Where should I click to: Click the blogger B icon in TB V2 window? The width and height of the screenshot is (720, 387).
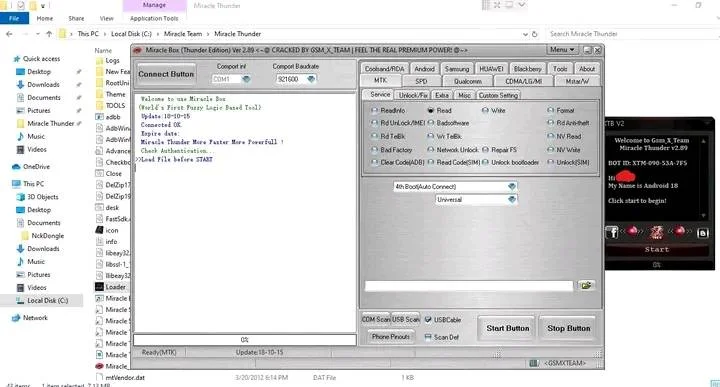[703, 233]
